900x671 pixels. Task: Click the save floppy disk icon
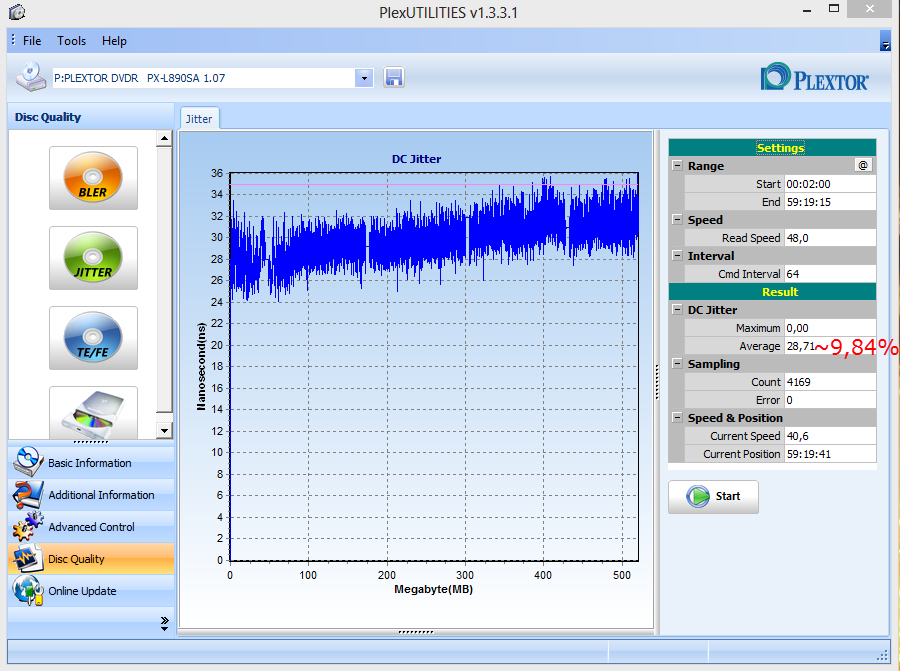click(x=394, y=77)
